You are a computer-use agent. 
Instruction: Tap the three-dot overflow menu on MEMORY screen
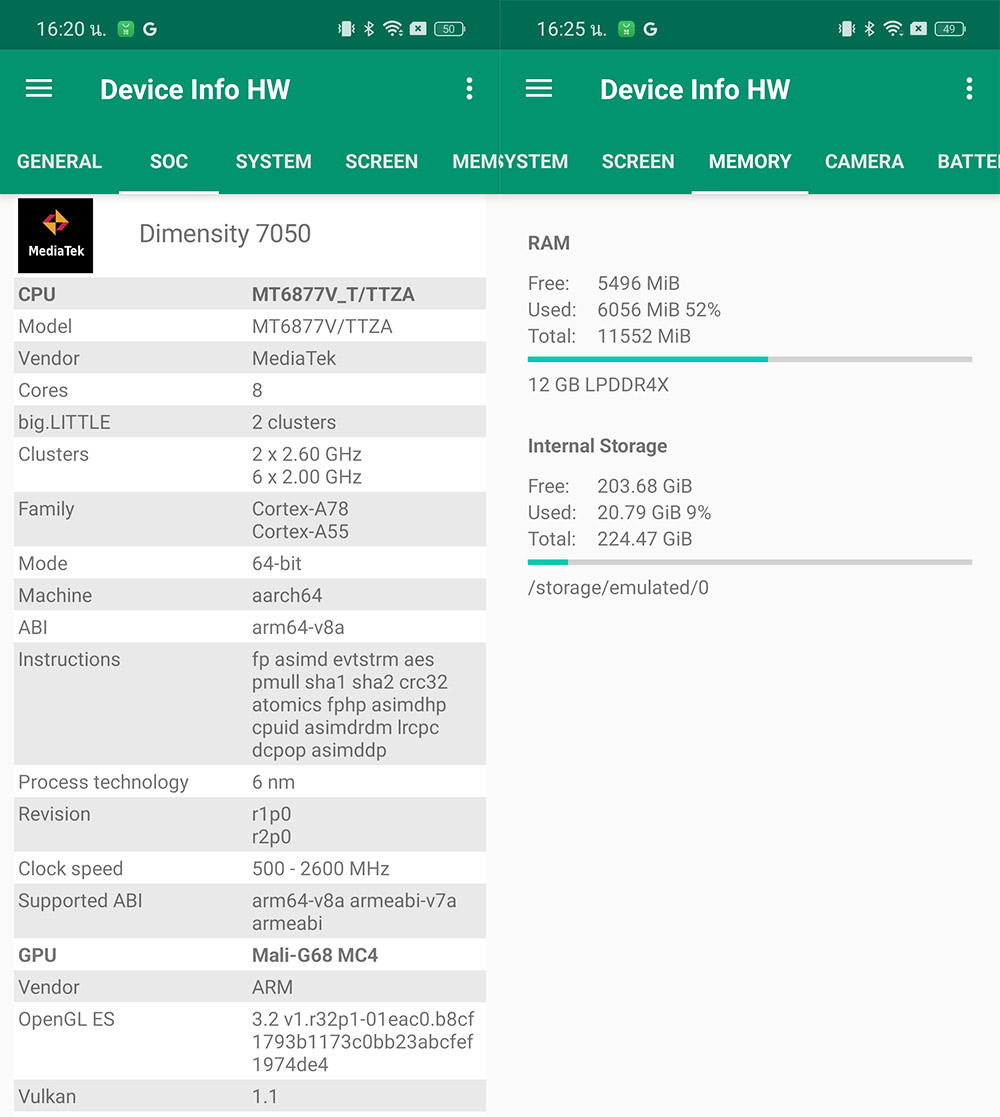969,89
